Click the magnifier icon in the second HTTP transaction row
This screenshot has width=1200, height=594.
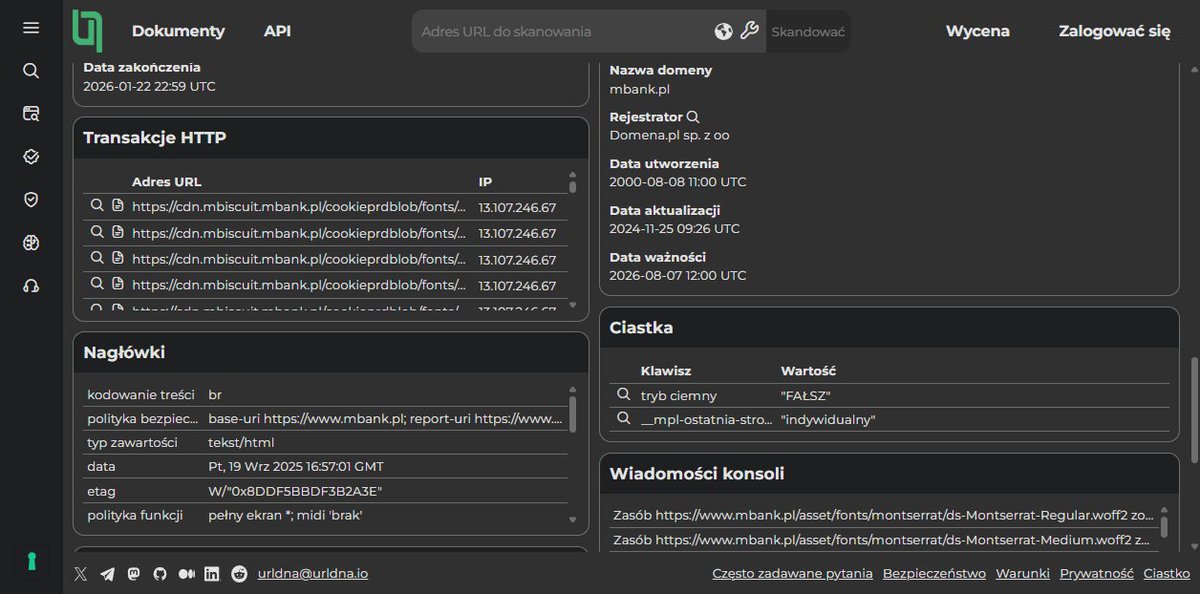pos(97,232)
